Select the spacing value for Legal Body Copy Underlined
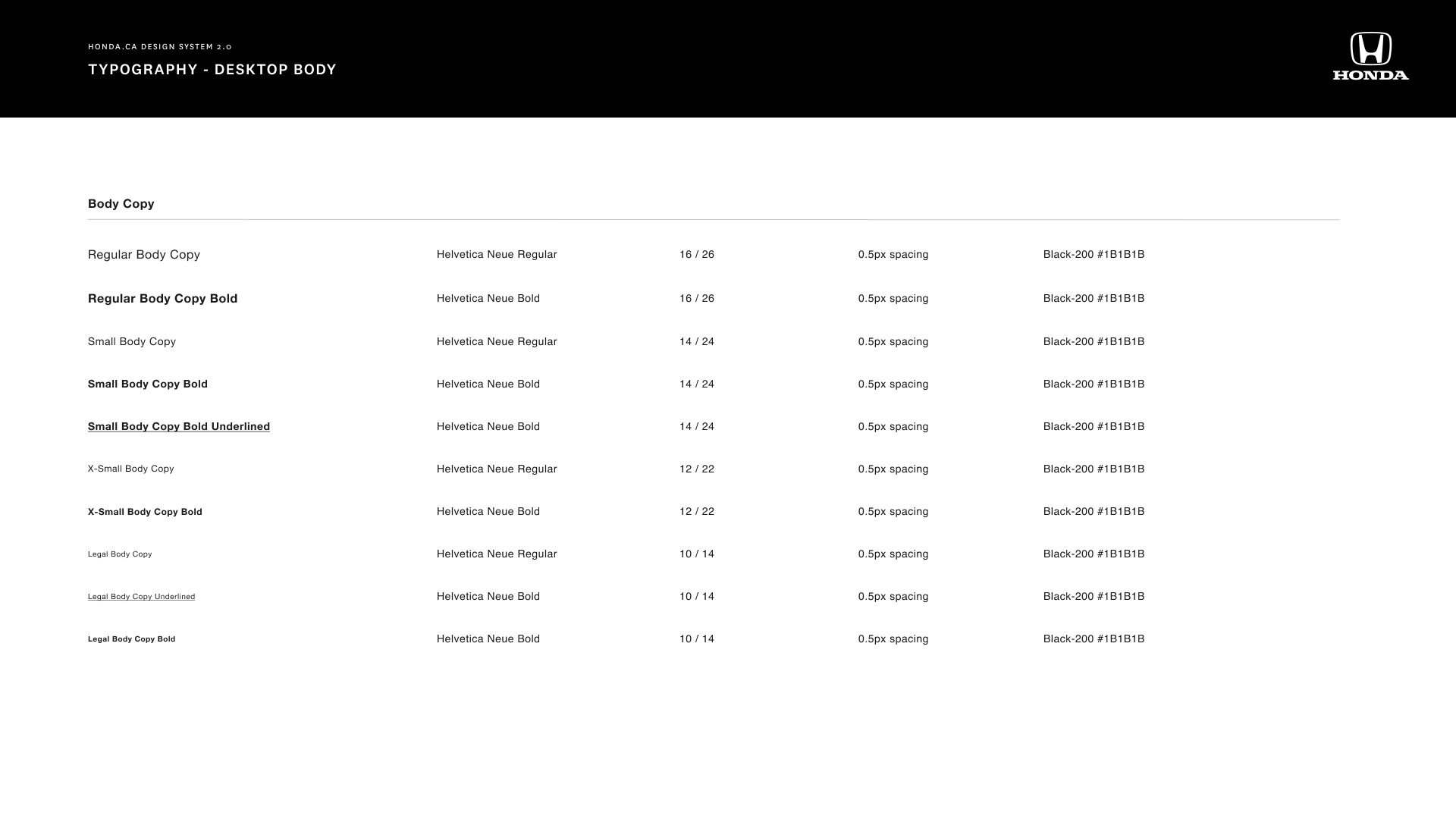The width and height of the screenshot is (1456, 819). 893,597
